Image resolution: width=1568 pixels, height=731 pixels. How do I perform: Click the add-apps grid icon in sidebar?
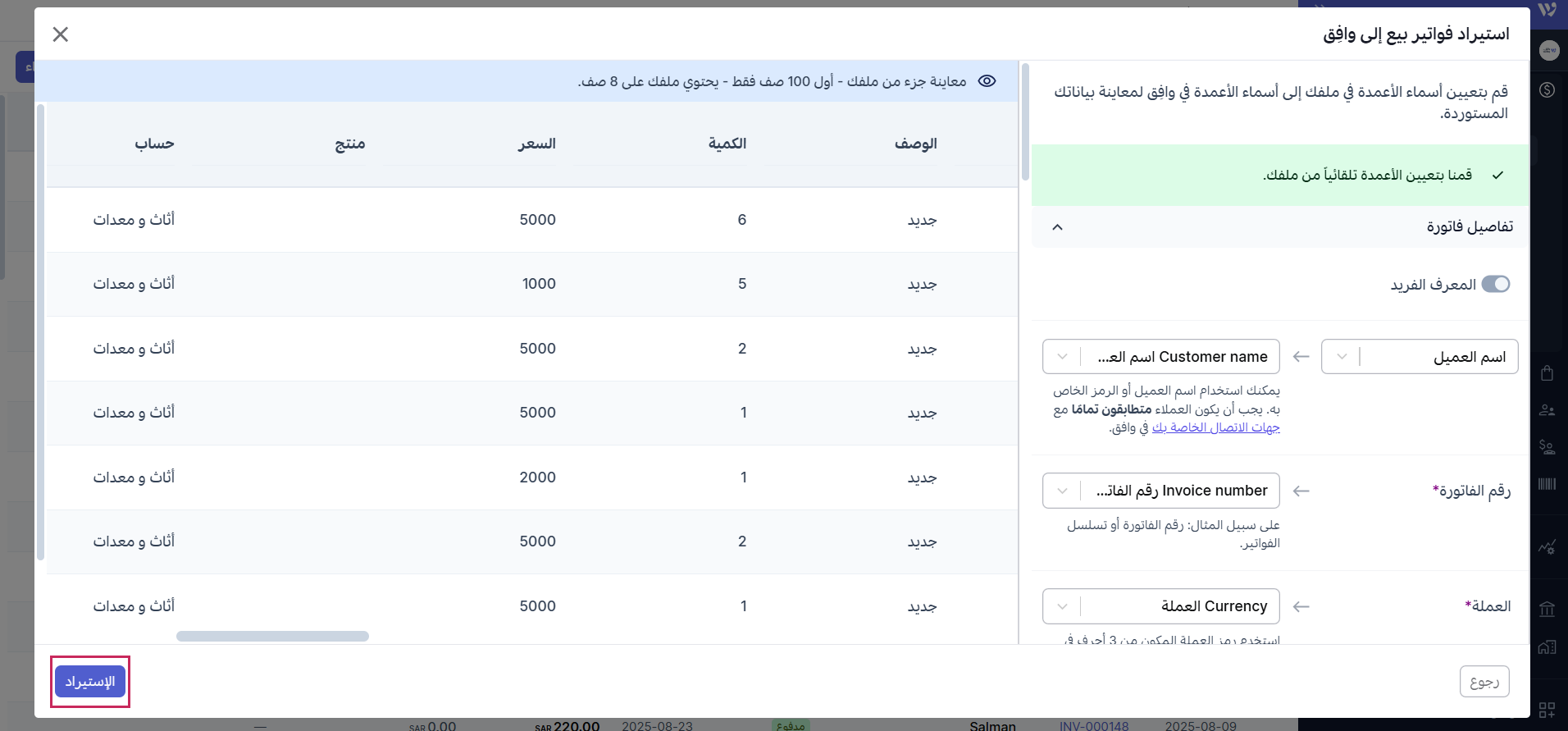tap(1547, 710)
